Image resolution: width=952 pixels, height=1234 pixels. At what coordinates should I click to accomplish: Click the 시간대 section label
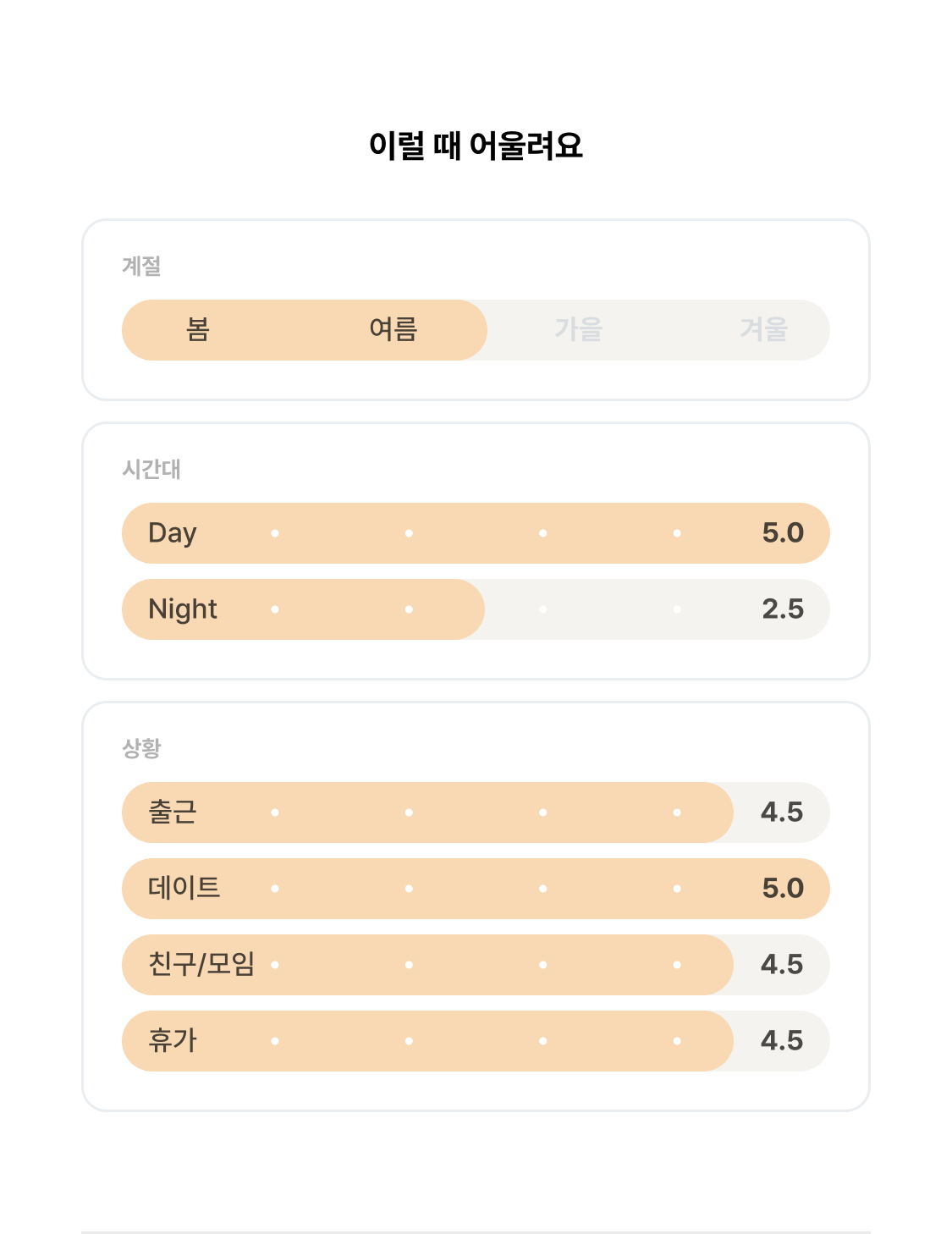(x=151, y=470)
